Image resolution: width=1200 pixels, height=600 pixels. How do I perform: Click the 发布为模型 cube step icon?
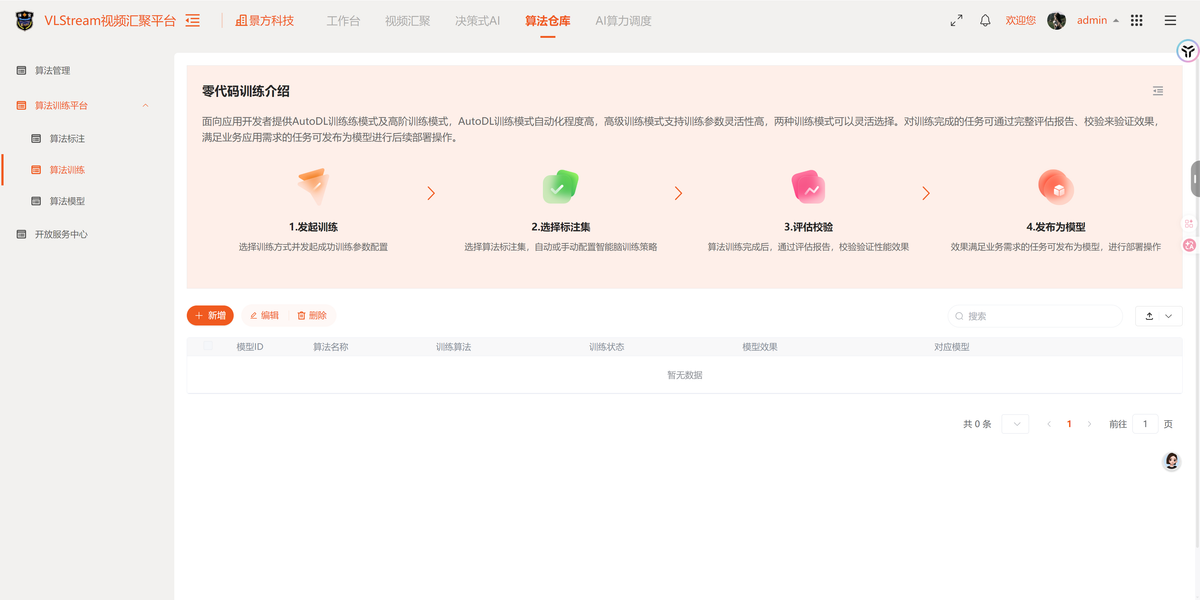click(x=1055, y=186)
